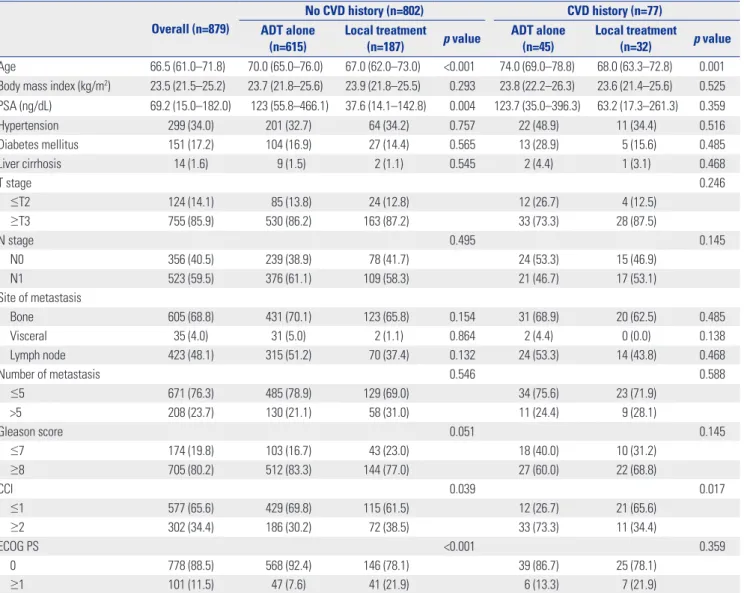
Task: Click the value 568 (92.4)
Action: 288,565
